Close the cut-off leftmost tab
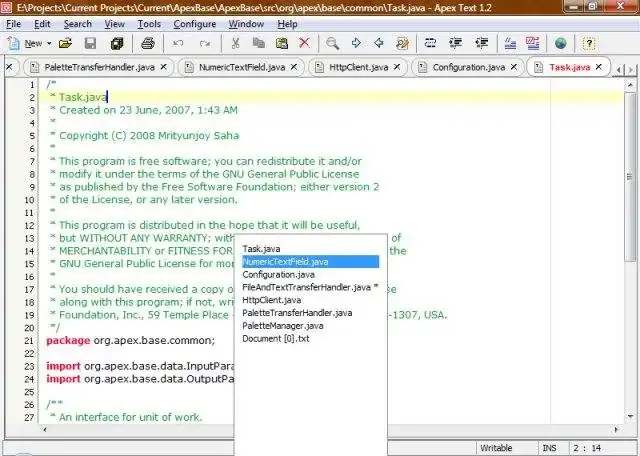The image size is (640, 456). point(10,67)
